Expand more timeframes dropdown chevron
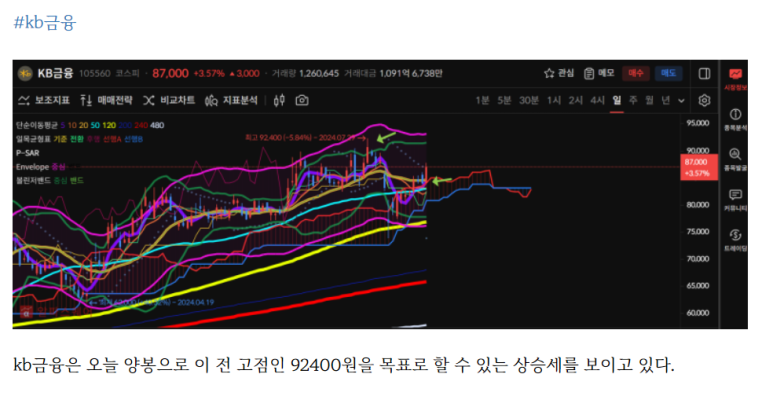The image size is (773, 396). point(681,101)
